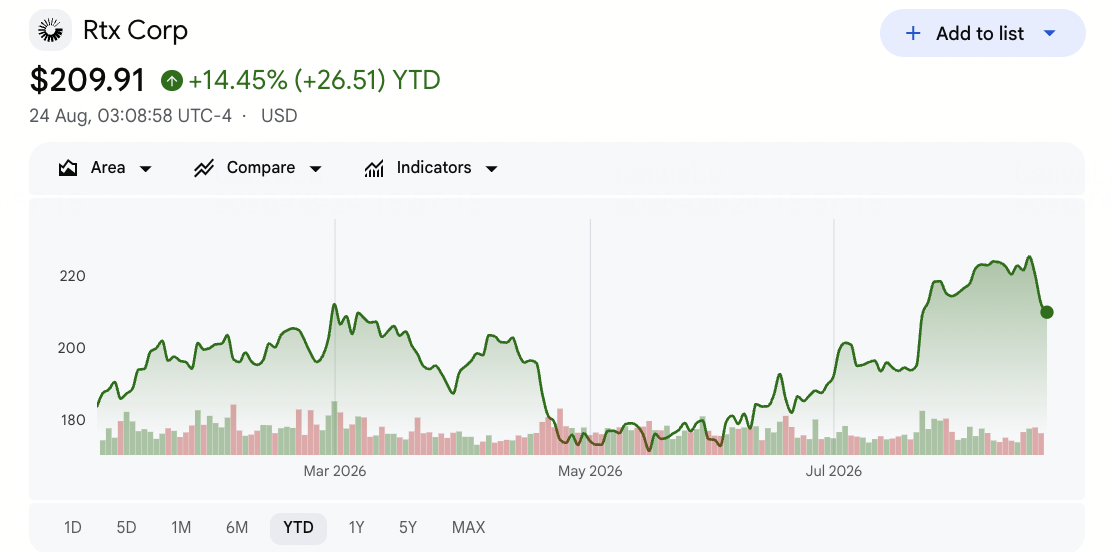1112x552 pixels.
Task: Click the Rtx Corp company logo
Action: click(50, 30)
